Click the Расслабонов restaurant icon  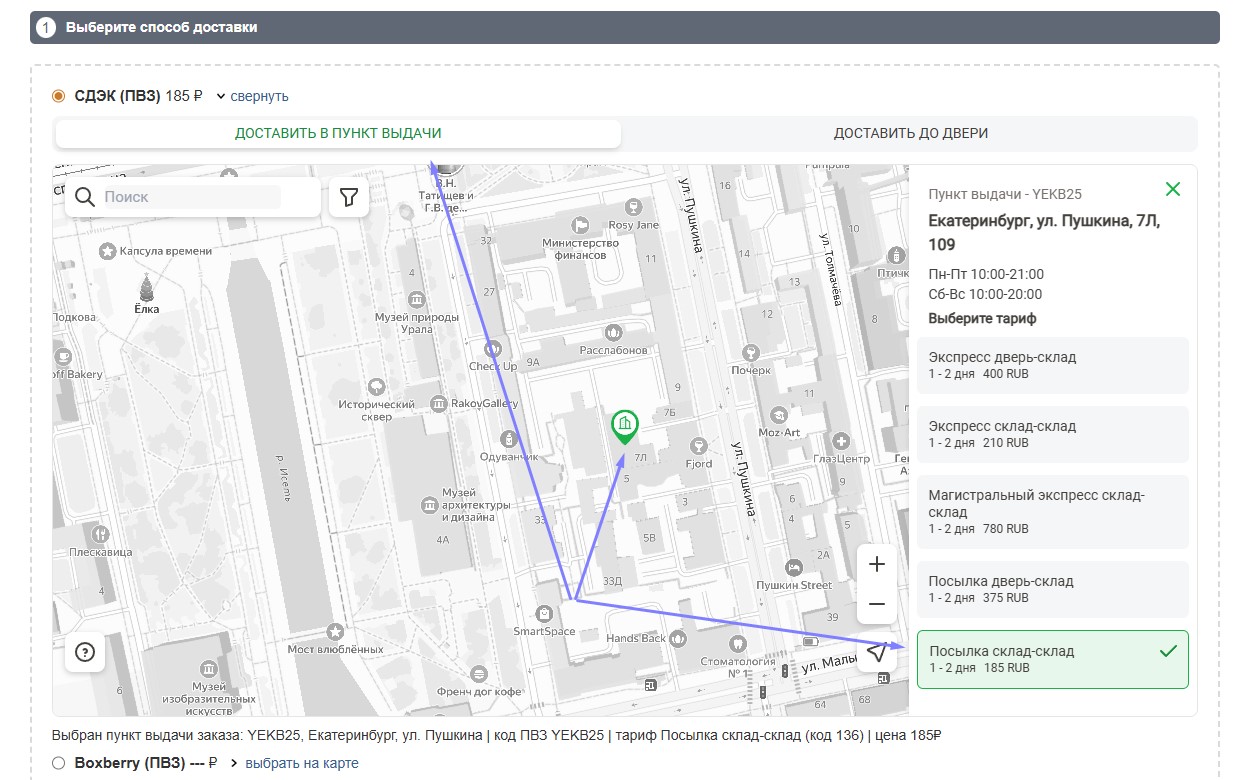tap(612, 331)
